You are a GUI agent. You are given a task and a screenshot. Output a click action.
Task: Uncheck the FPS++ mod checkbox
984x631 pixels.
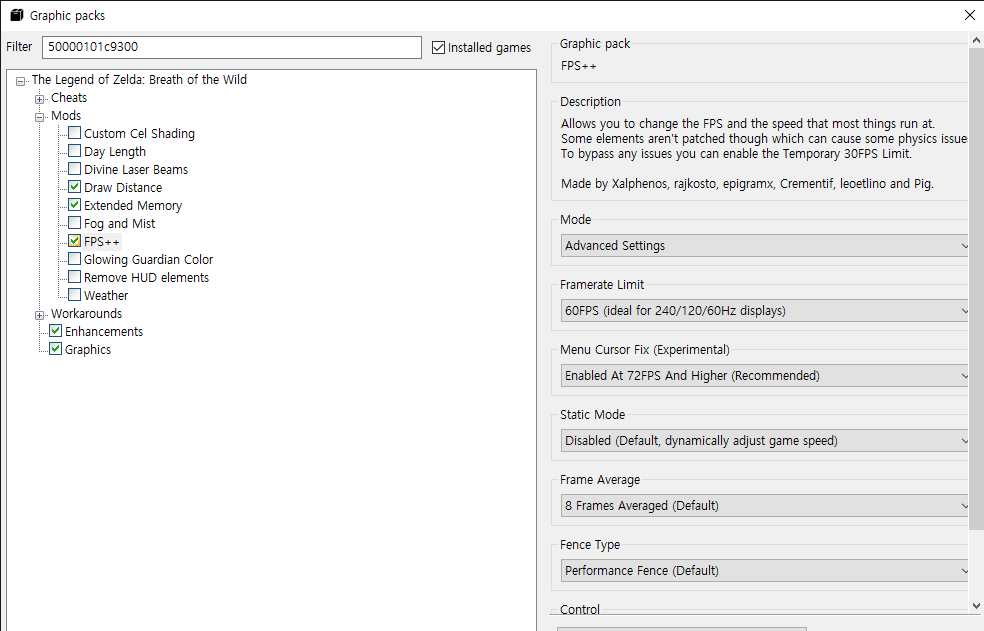coord(75,241)
